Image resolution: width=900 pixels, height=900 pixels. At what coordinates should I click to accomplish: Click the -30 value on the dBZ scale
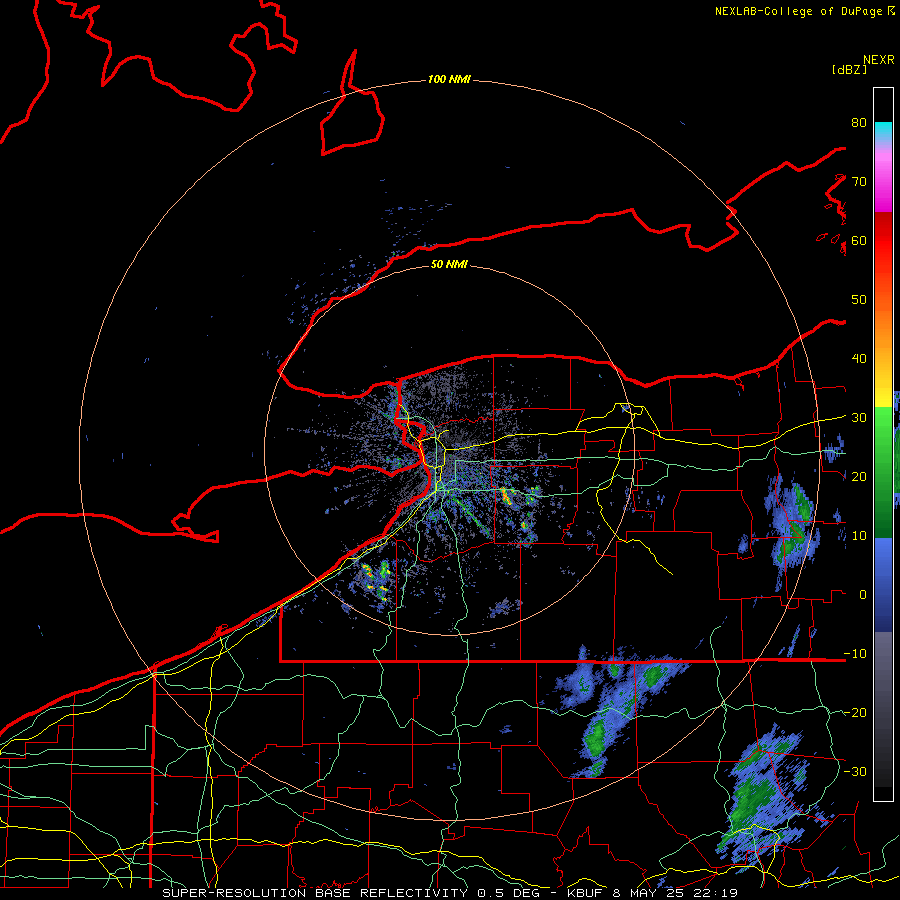point(855,772)
